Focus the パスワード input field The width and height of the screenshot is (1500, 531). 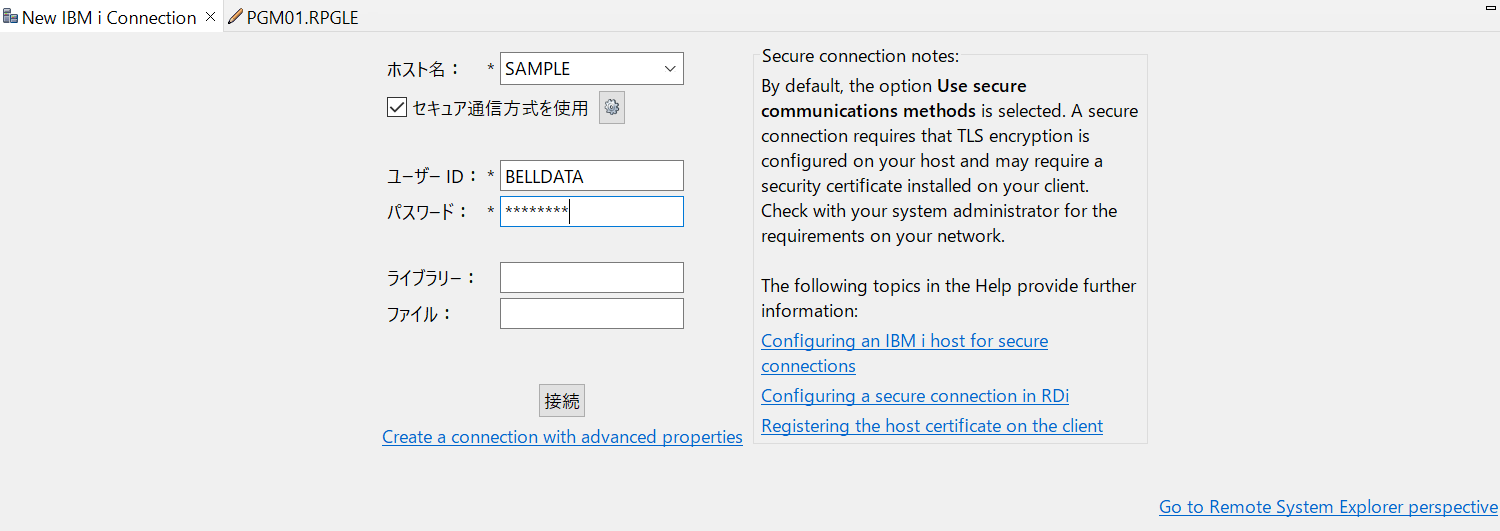coord(592,211)
